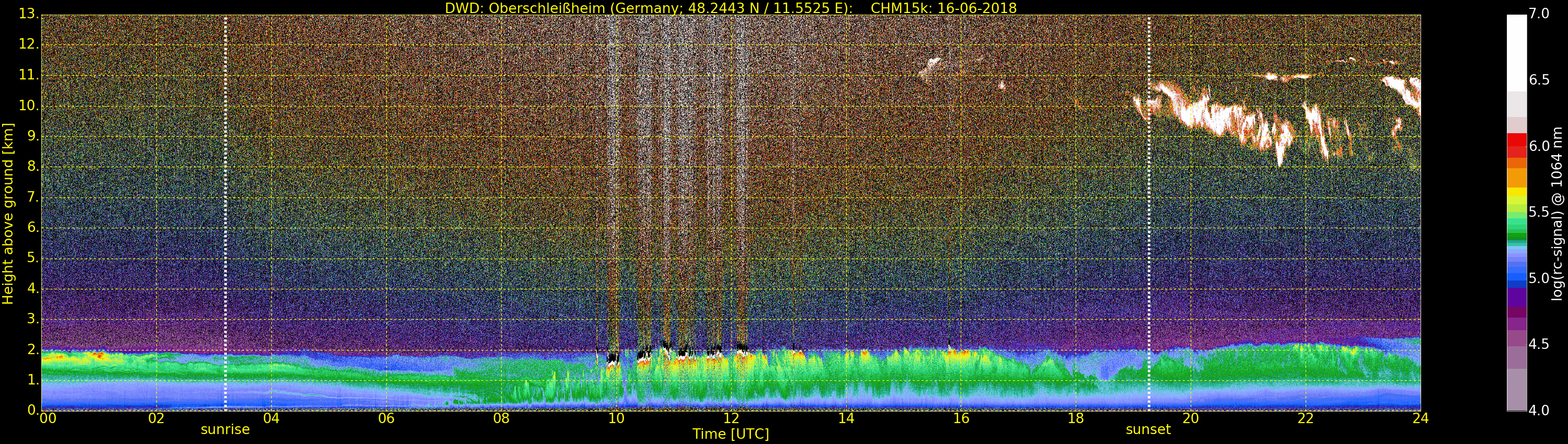Select the white dotted sunset line in the plot

click(x=1149, y=213)
